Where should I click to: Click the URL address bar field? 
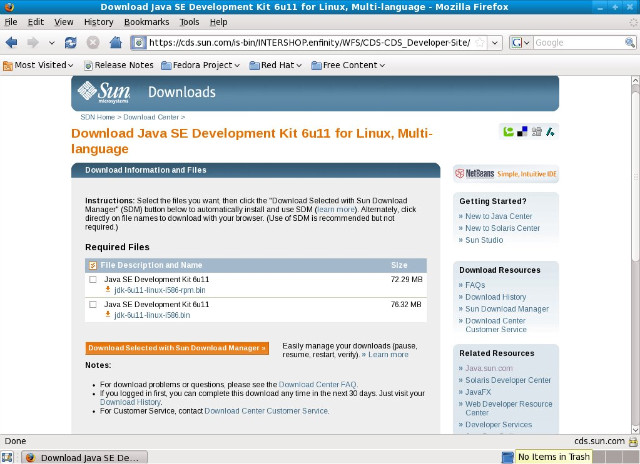309,42
